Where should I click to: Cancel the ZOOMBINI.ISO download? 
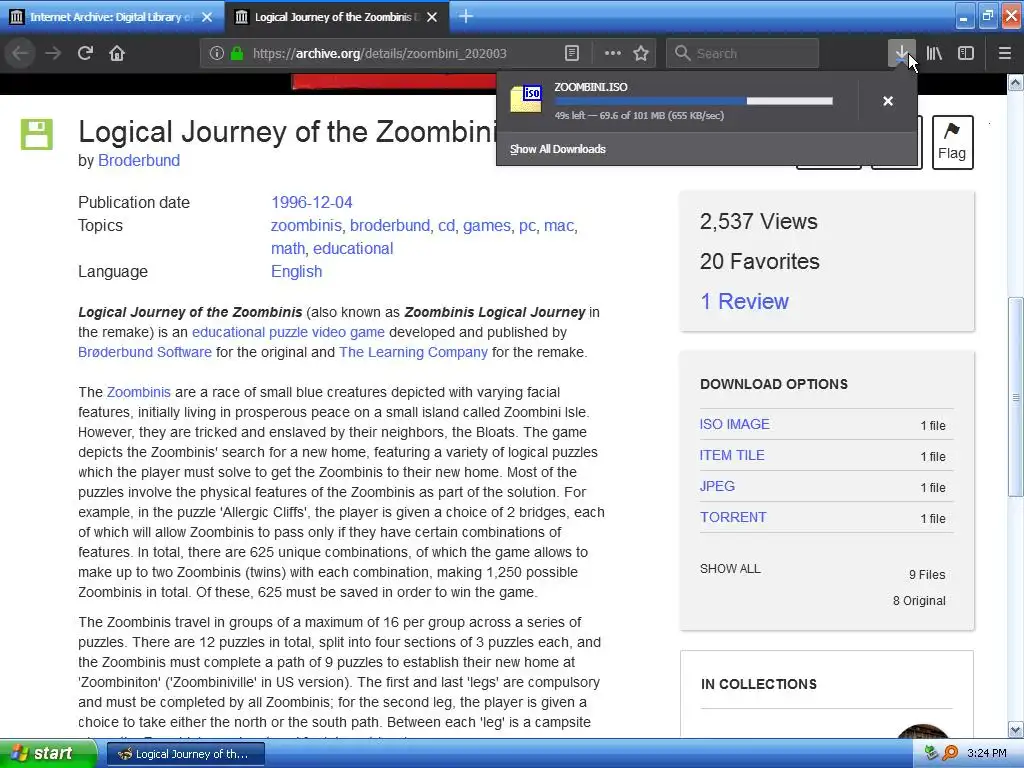888,101
